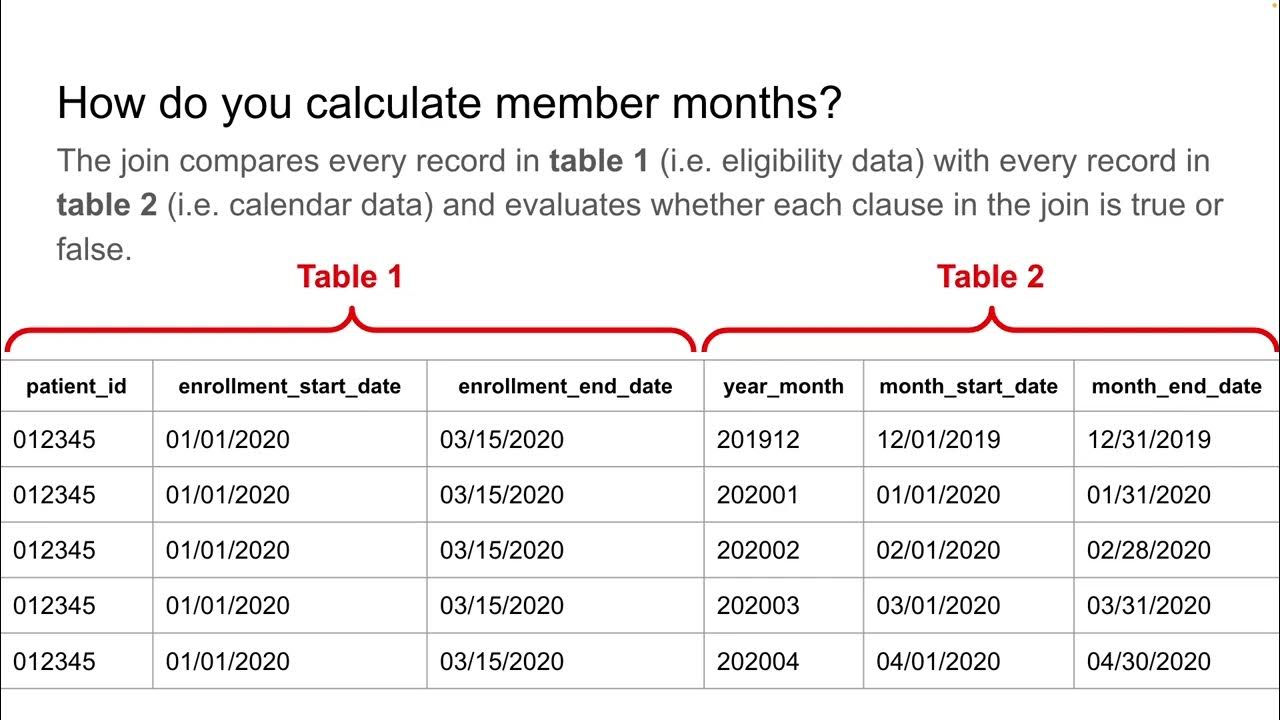Click the 202003 year_month cell

pyautogui.click(x=758, y=605)
